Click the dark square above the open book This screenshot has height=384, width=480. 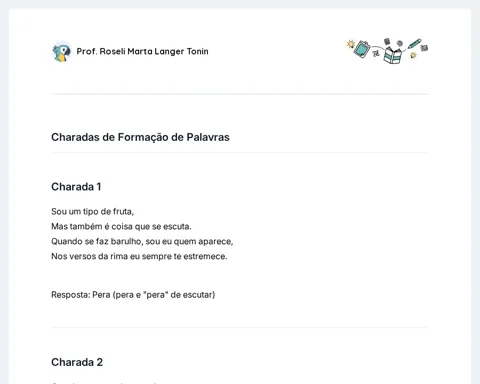pos(387,41)
